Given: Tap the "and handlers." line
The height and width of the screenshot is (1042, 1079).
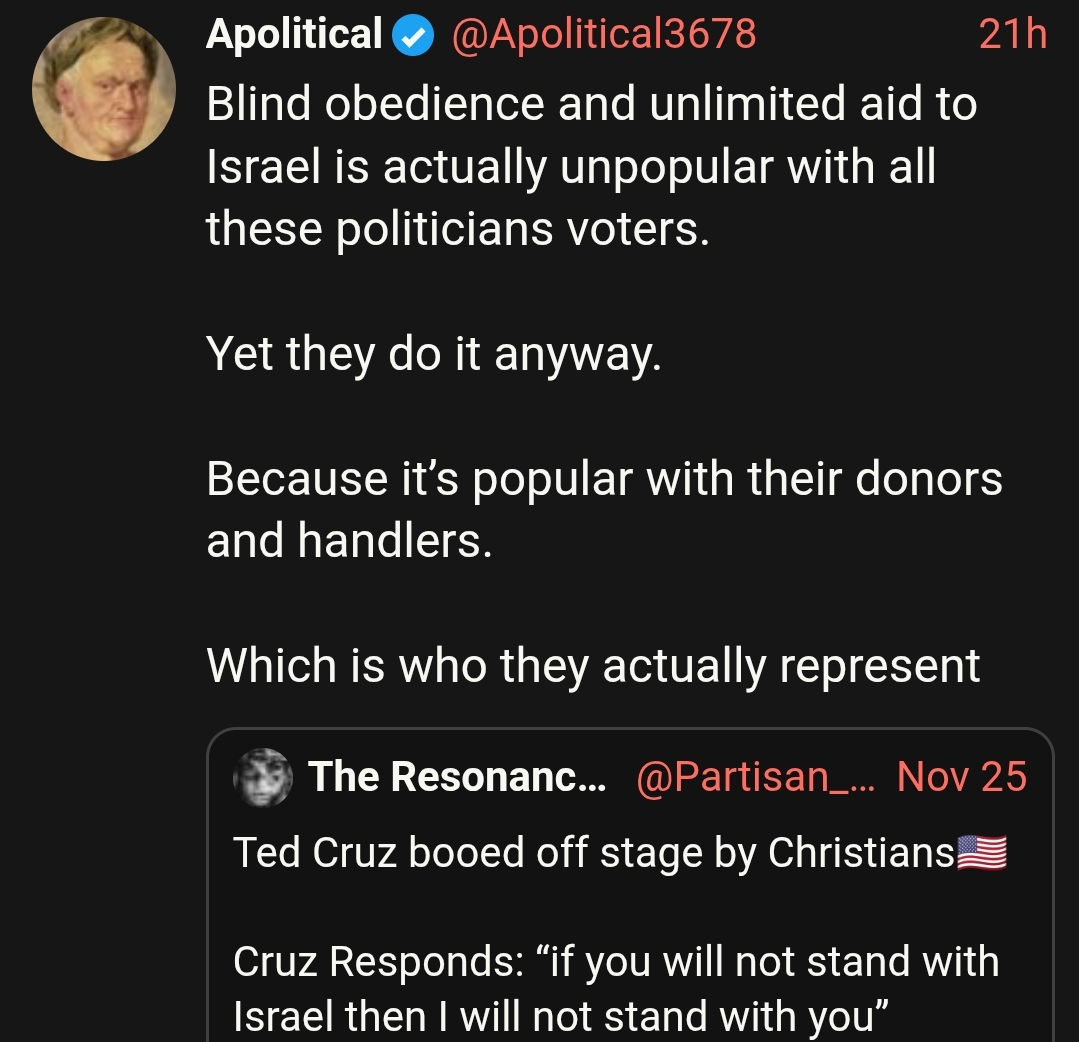Looking at the screenshot, I should tap(349, 541).
